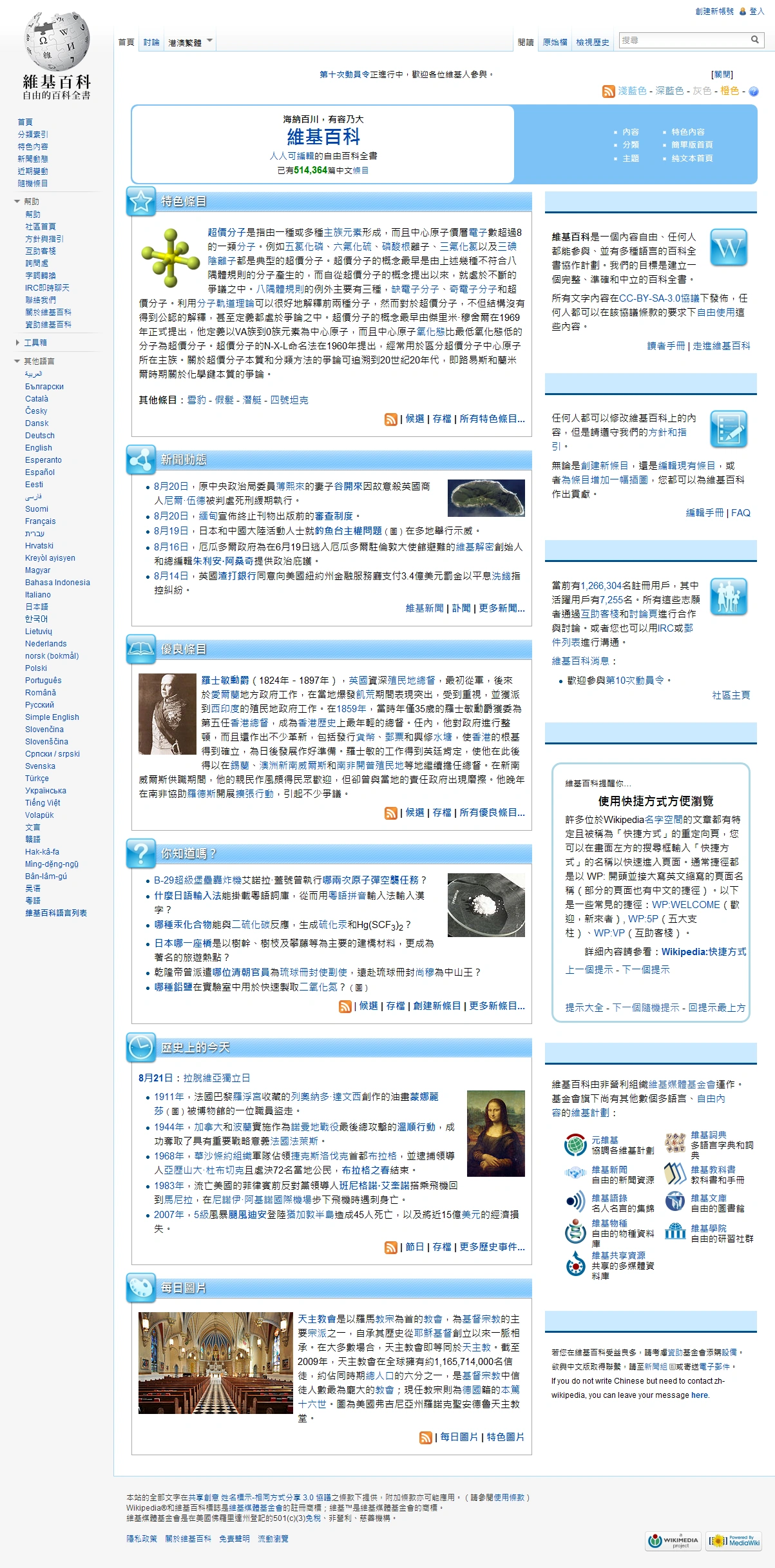Click the 維基詞典 icon
Image resolution: width=775 pixels, height=1568 pixels.
(675, 1143)
